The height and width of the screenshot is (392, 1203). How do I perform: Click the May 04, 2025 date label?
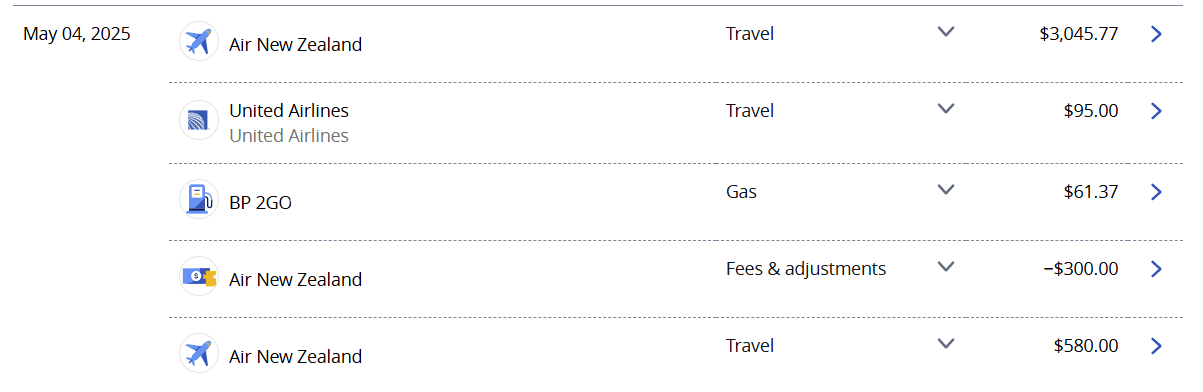pos(77,34)
